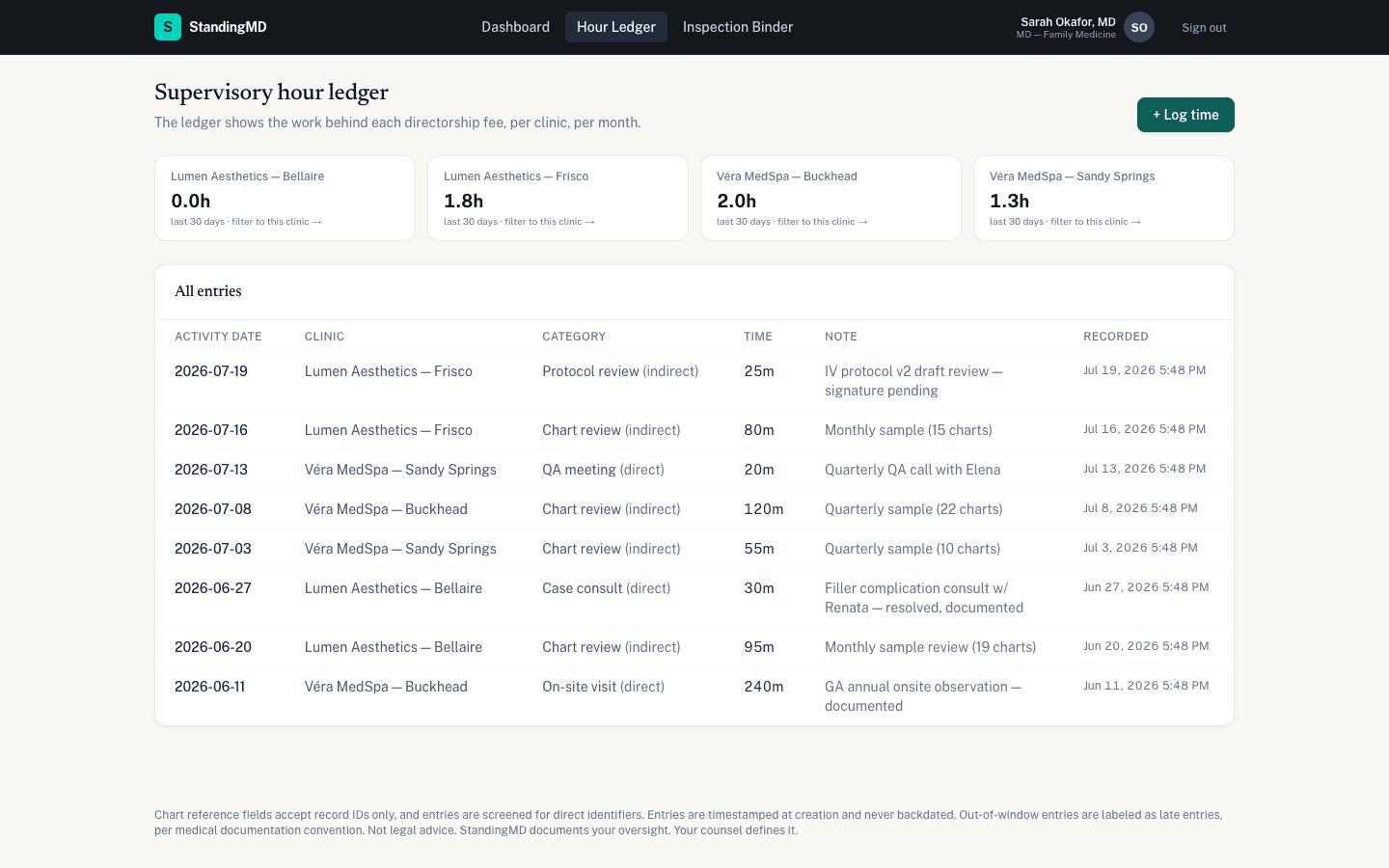Click the Monthly sample (15 charts) note
Image resolution: width=1389 pixels, height=868 pixels.
tap(909, 430)
